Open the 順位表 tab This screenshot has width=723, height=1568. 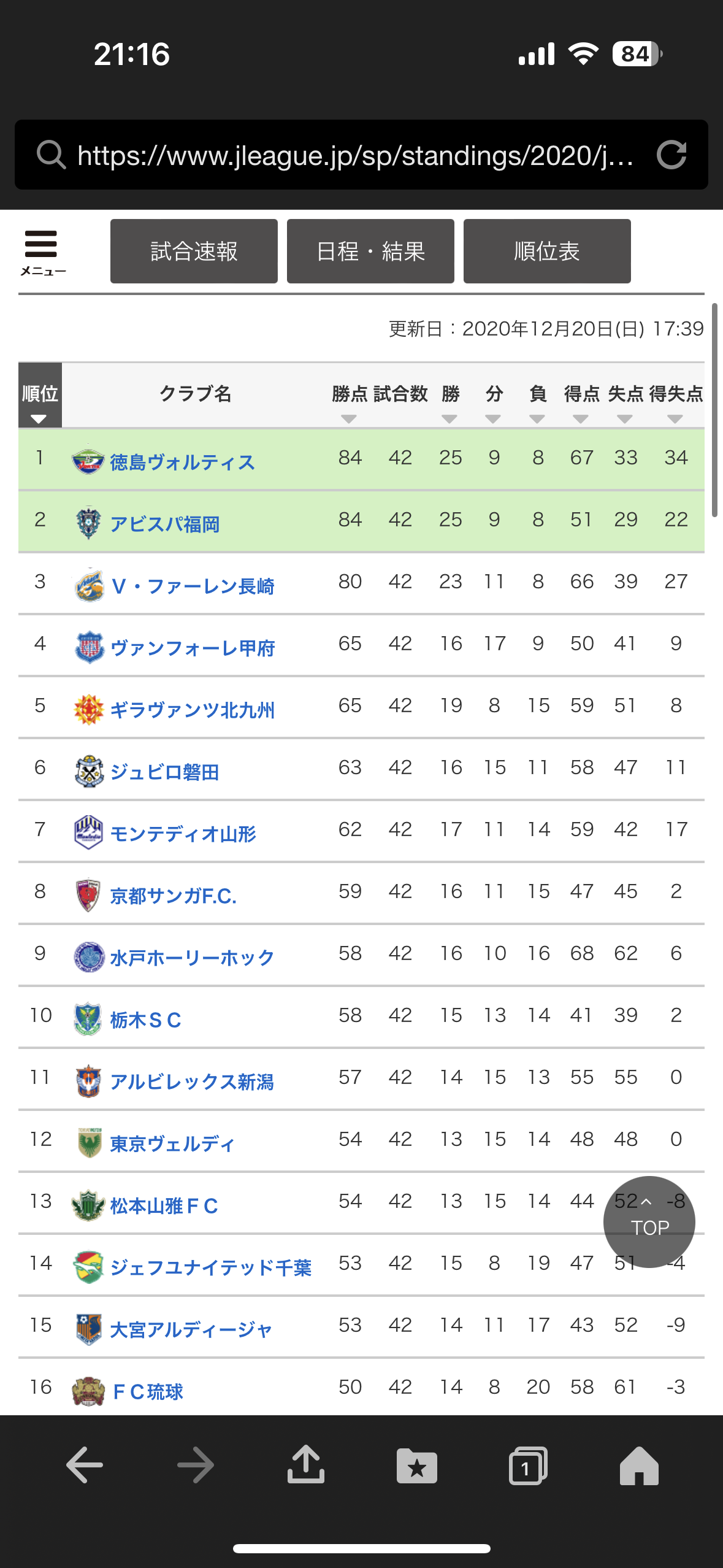coord(547,252)
